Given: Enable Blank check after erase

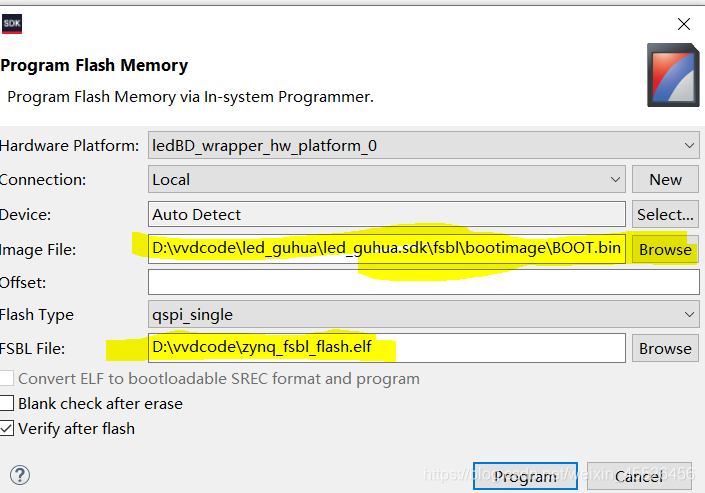Looking at the screenshot, I should tap(7, 403).
